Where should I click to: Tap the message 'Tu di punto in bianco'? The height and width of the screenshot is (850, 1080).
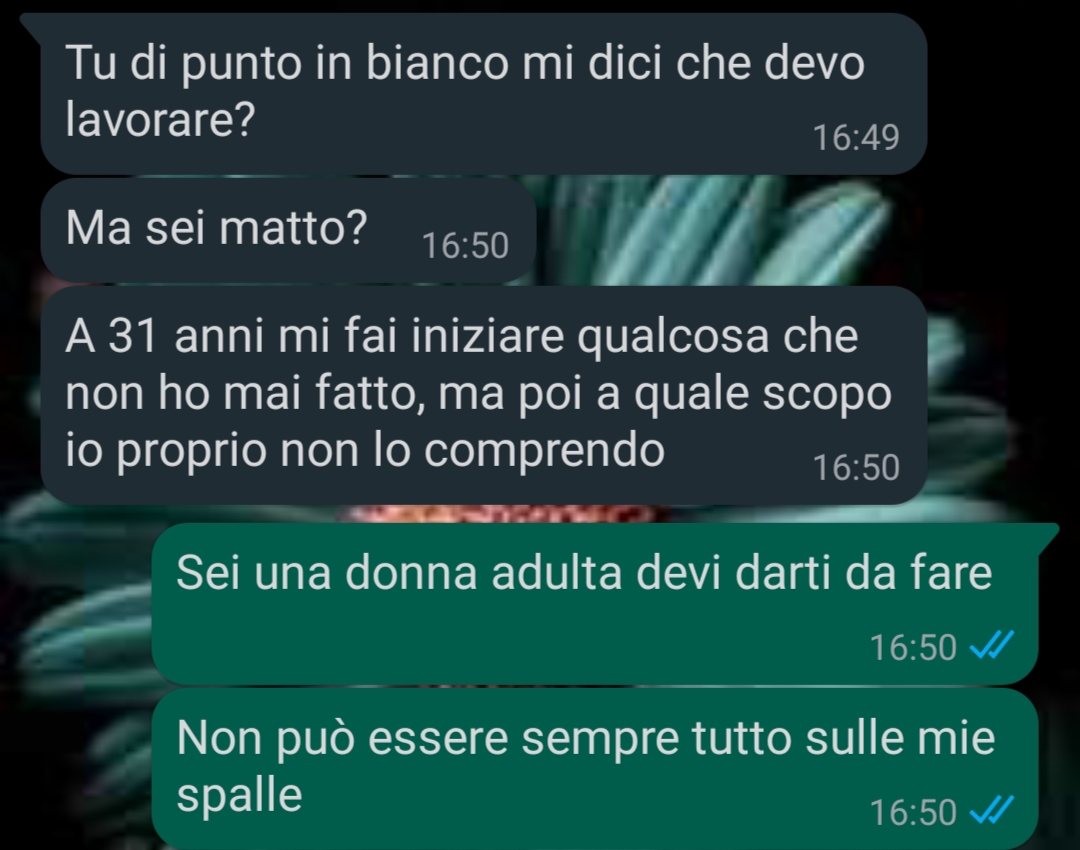click(x=484, y=93)
